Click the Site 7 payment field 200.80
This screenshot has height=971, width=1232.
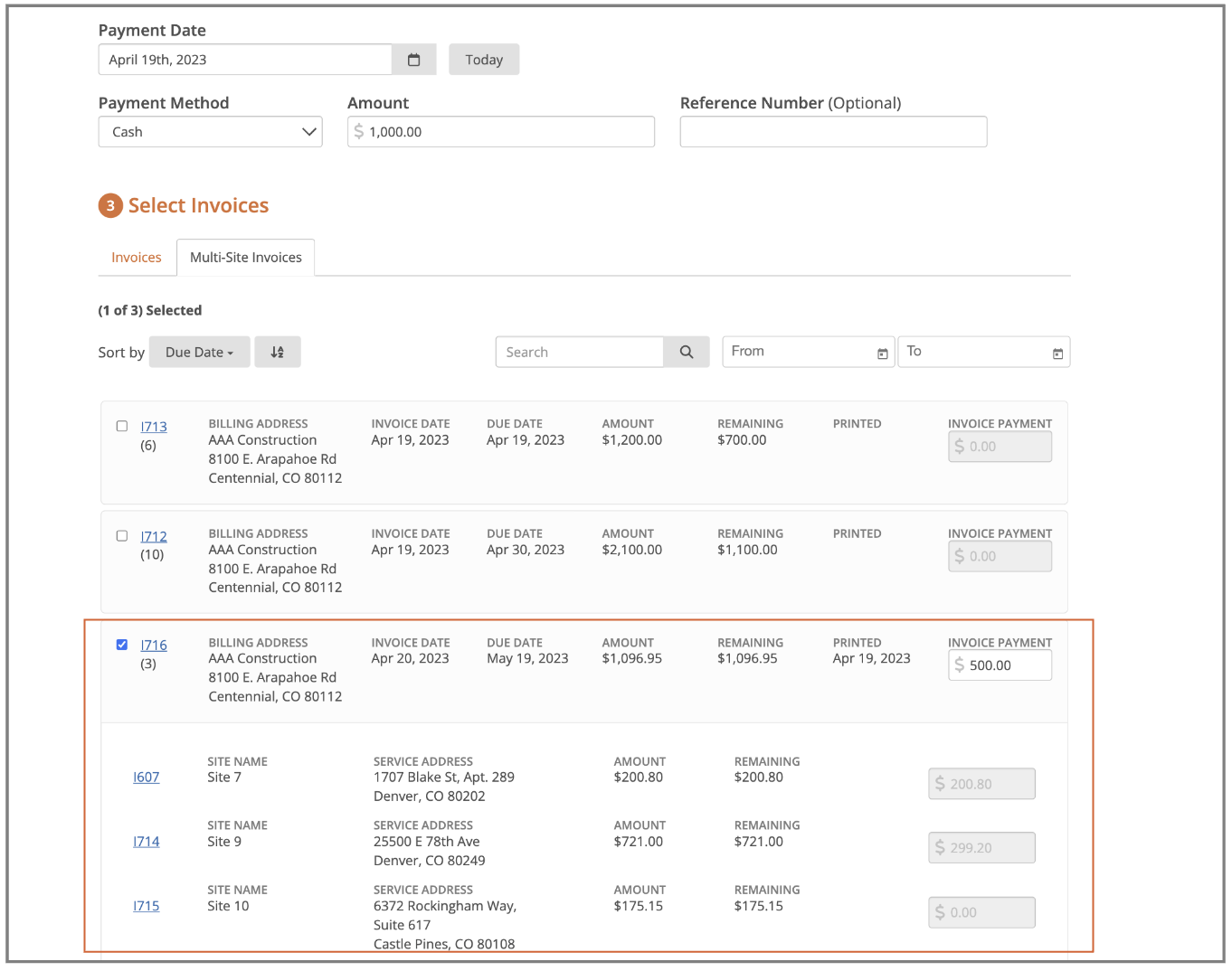982,784
